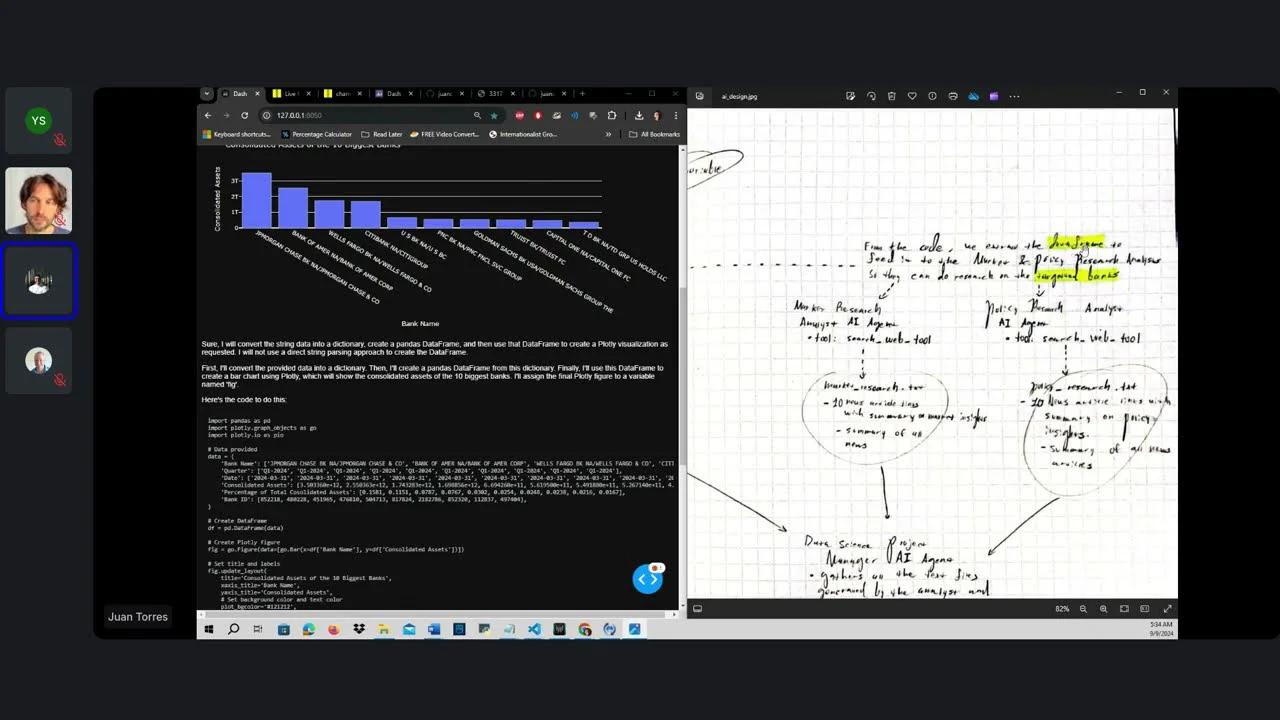Open the Chrome Extensions puzzle icon

coord(612,115)
